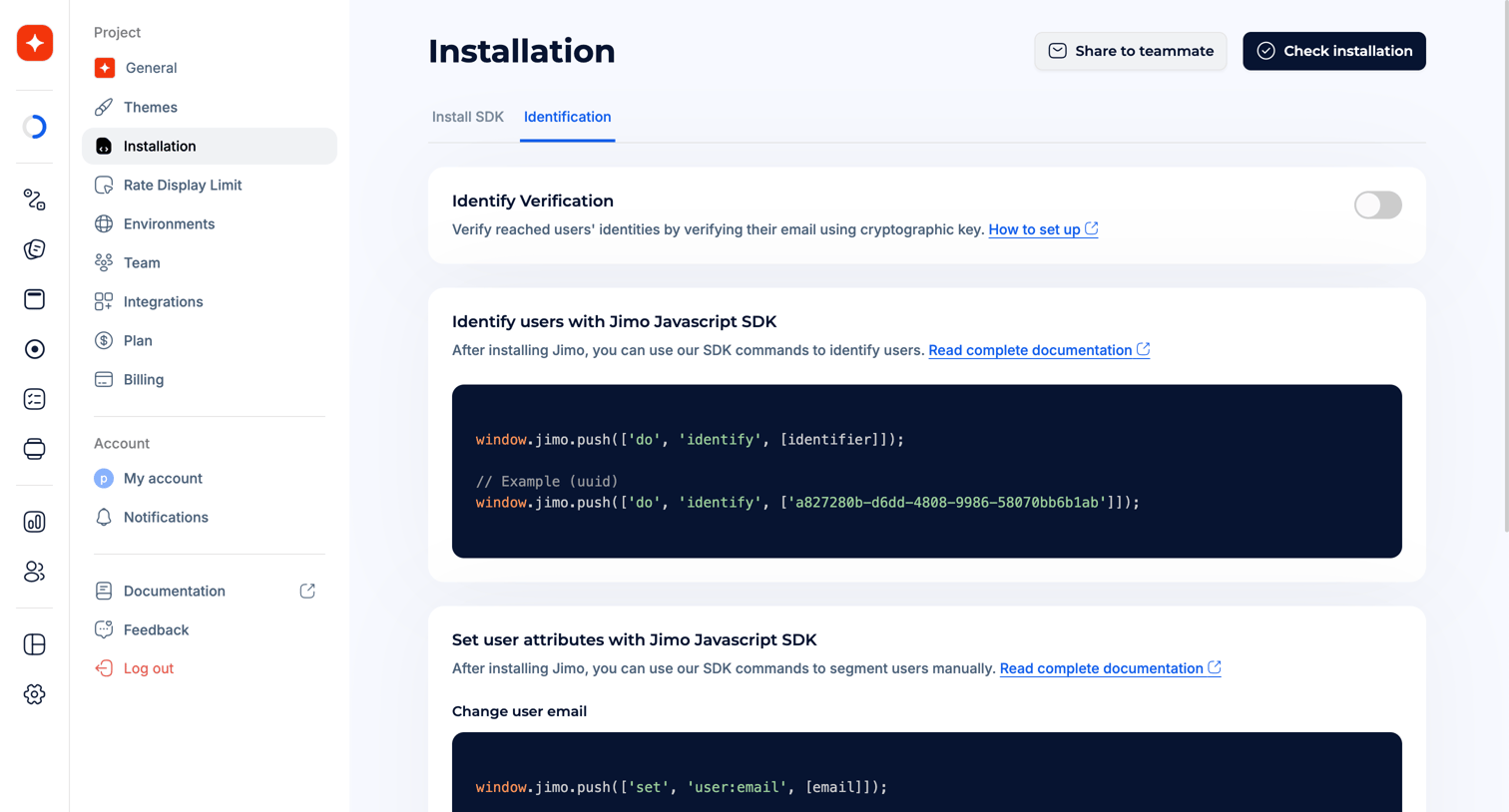Click the Themes paintbrush icon
Screen dimensions: 1509x812
click(x=104, y=107)
